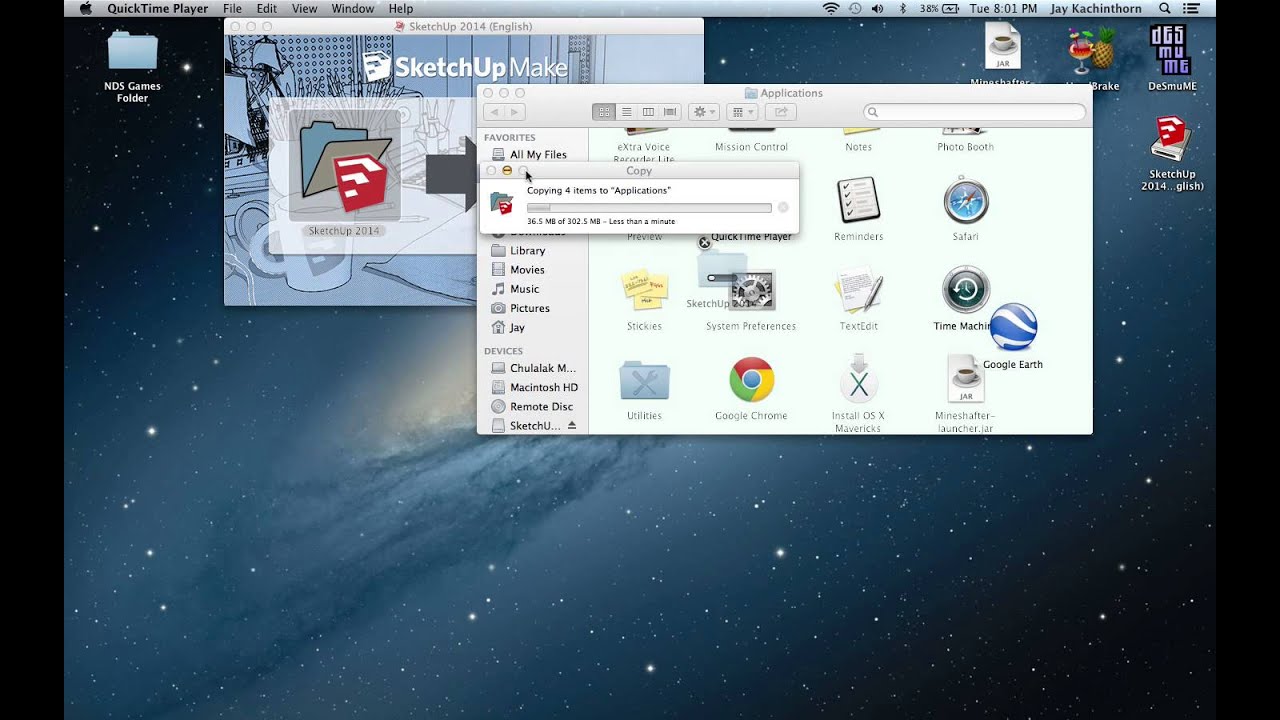Select the System Preferences gear icon
This screenshot has width=1280, height=720.
point(751,291)
